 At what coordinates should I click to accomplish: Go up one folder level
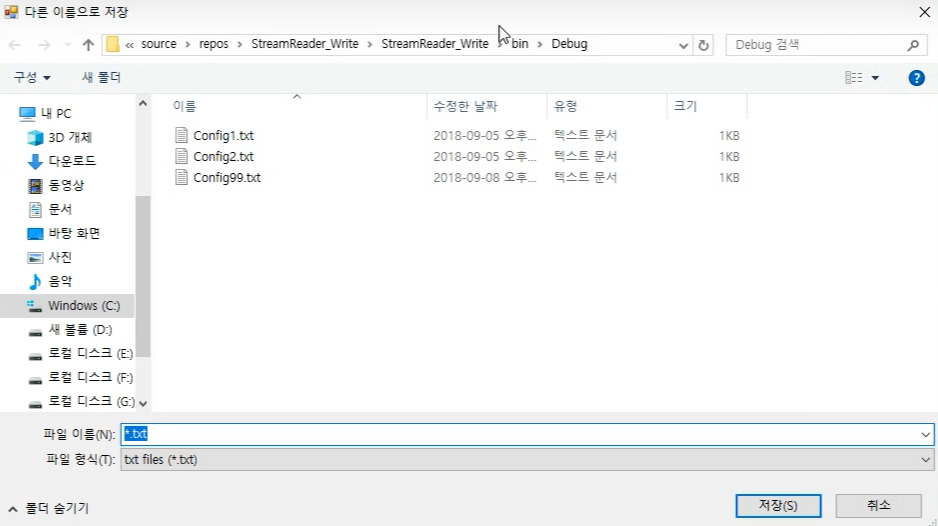click(x=89, y=45)
